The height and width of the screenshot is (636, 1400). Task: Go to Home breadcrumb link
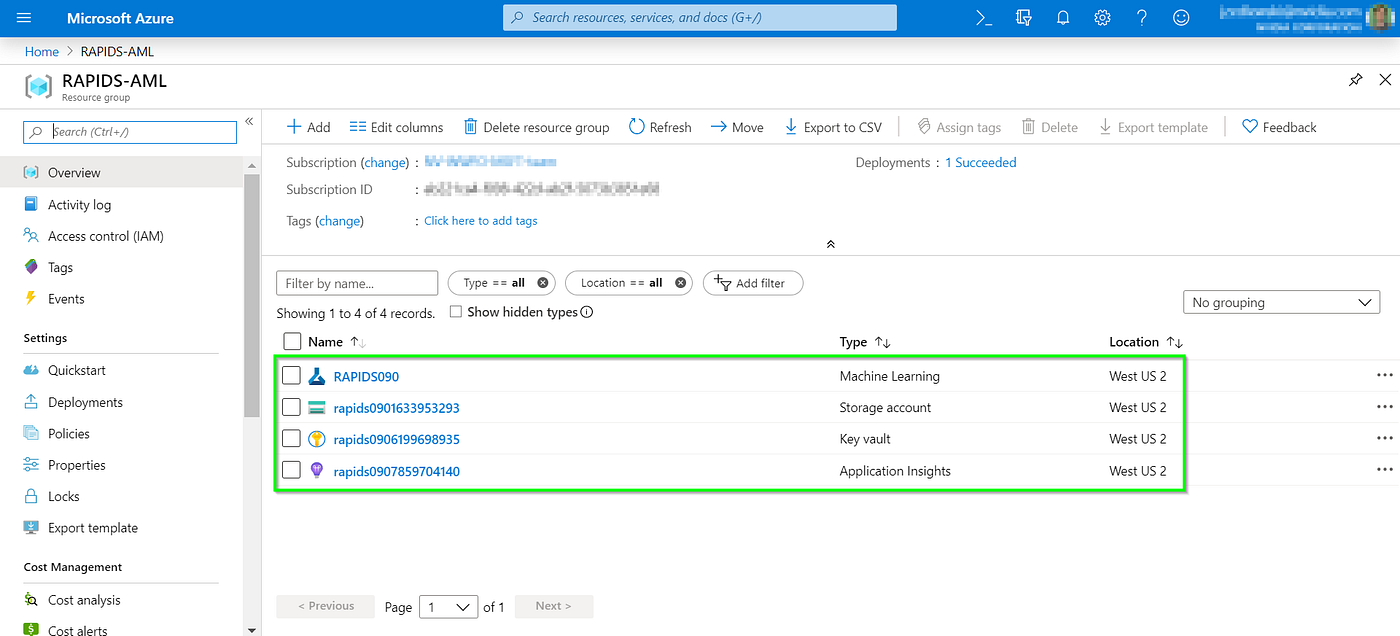42,51
